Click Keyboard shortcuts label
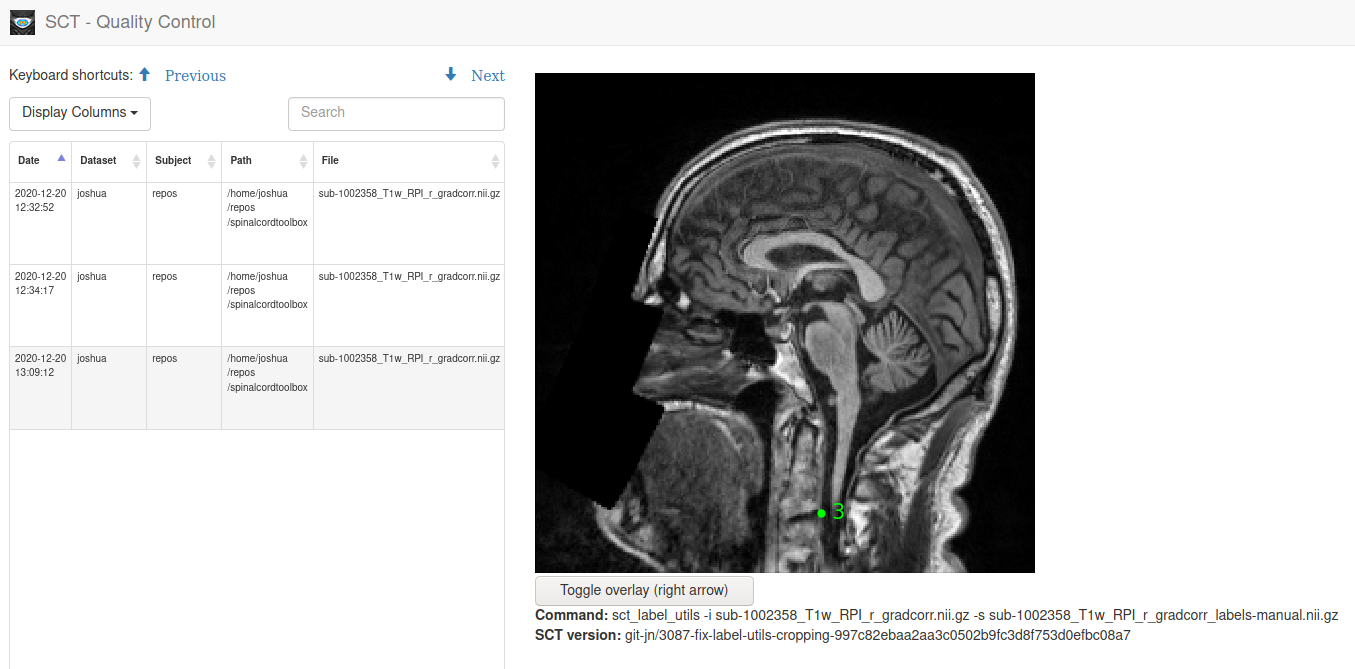 click(71, 75)
